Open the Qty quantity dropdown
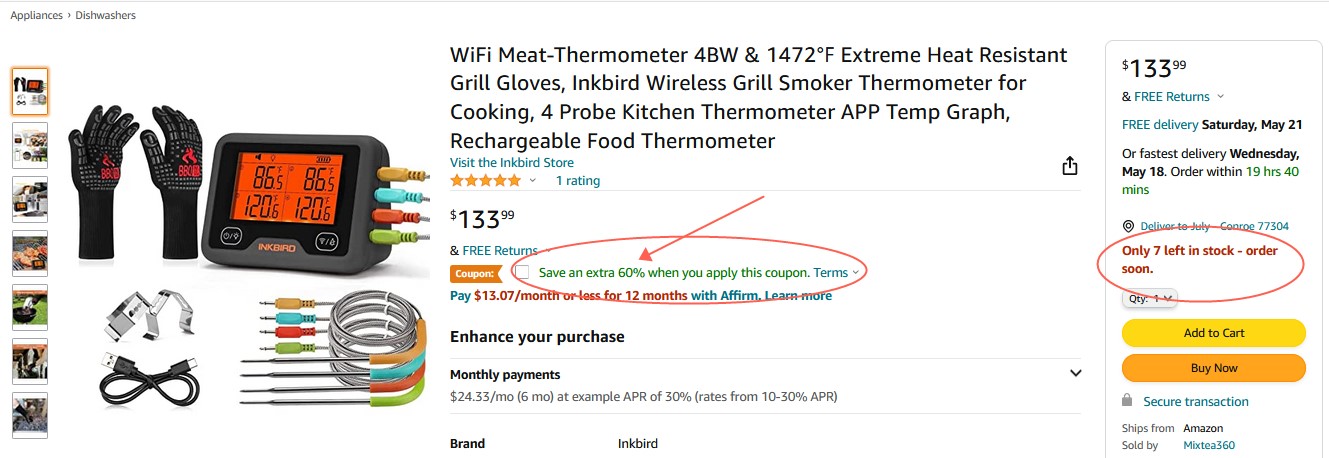Image resolution: width=1329 pixels, height=458 pixels. pyautogui.click(x=1150, y=298)
